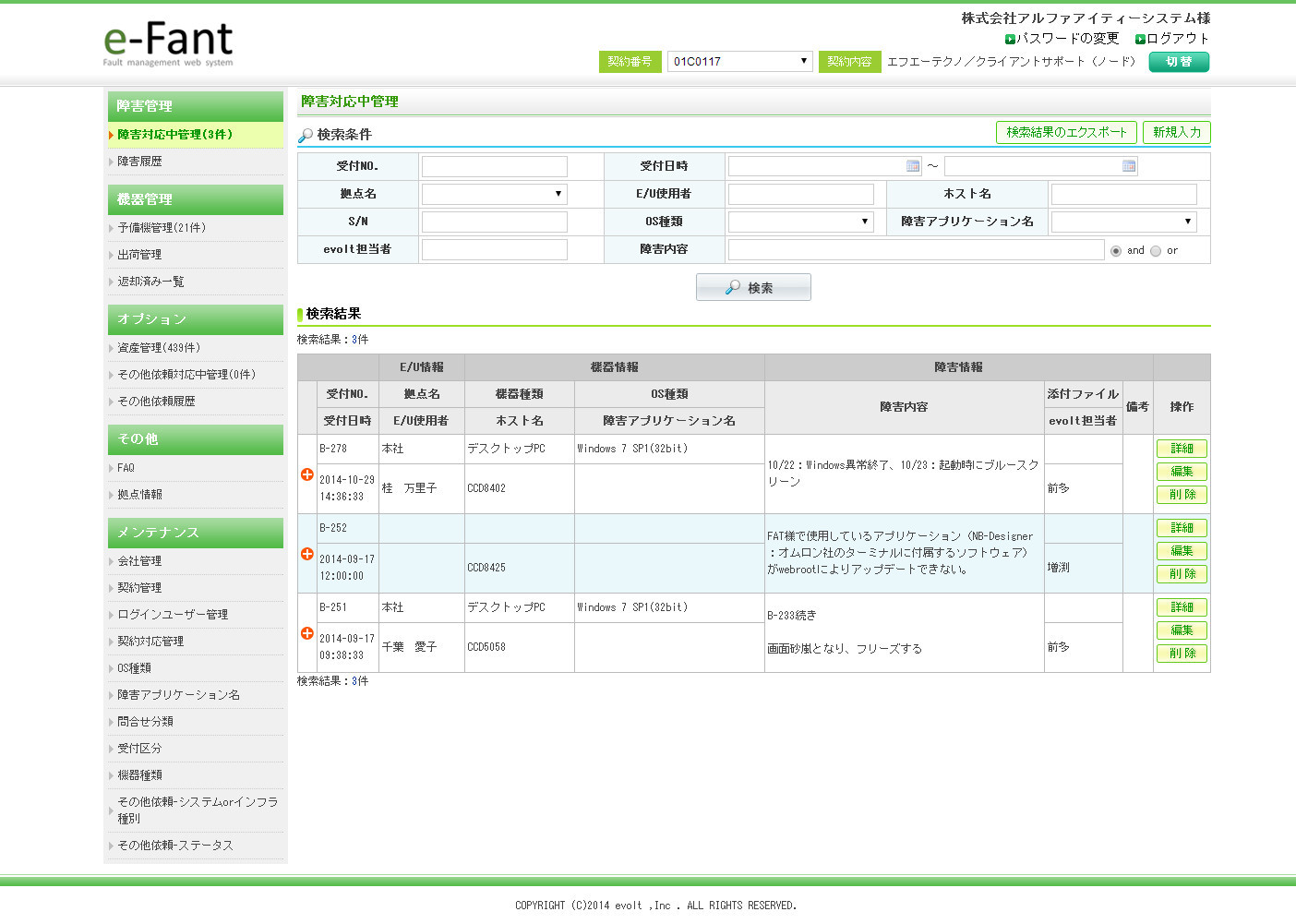Click 編集 for row B-251

tap(1182, 630)
